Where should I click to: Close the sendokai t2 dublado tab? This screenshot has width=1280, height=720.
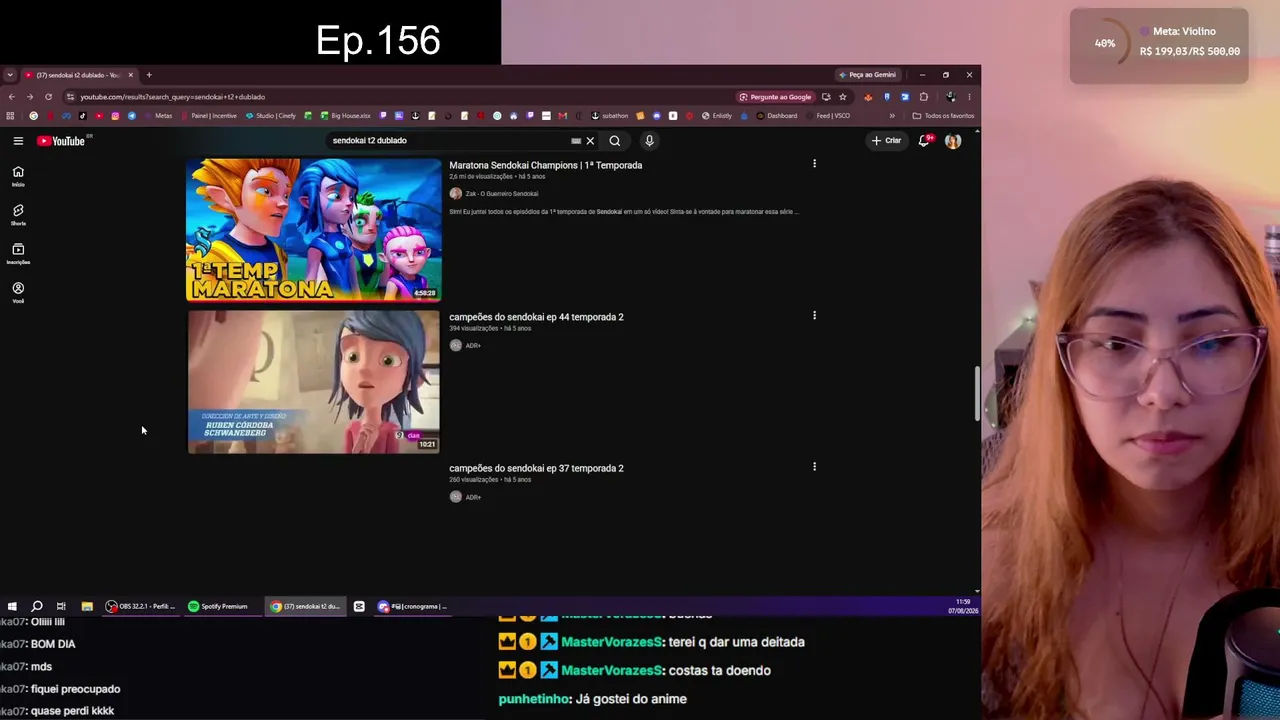[x=130, y=75]
